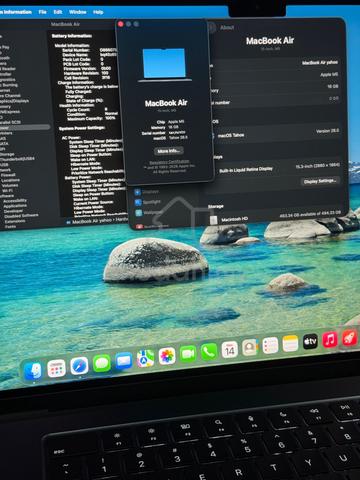
Task: Click the Display Settings... button
Action: point(320,181)
